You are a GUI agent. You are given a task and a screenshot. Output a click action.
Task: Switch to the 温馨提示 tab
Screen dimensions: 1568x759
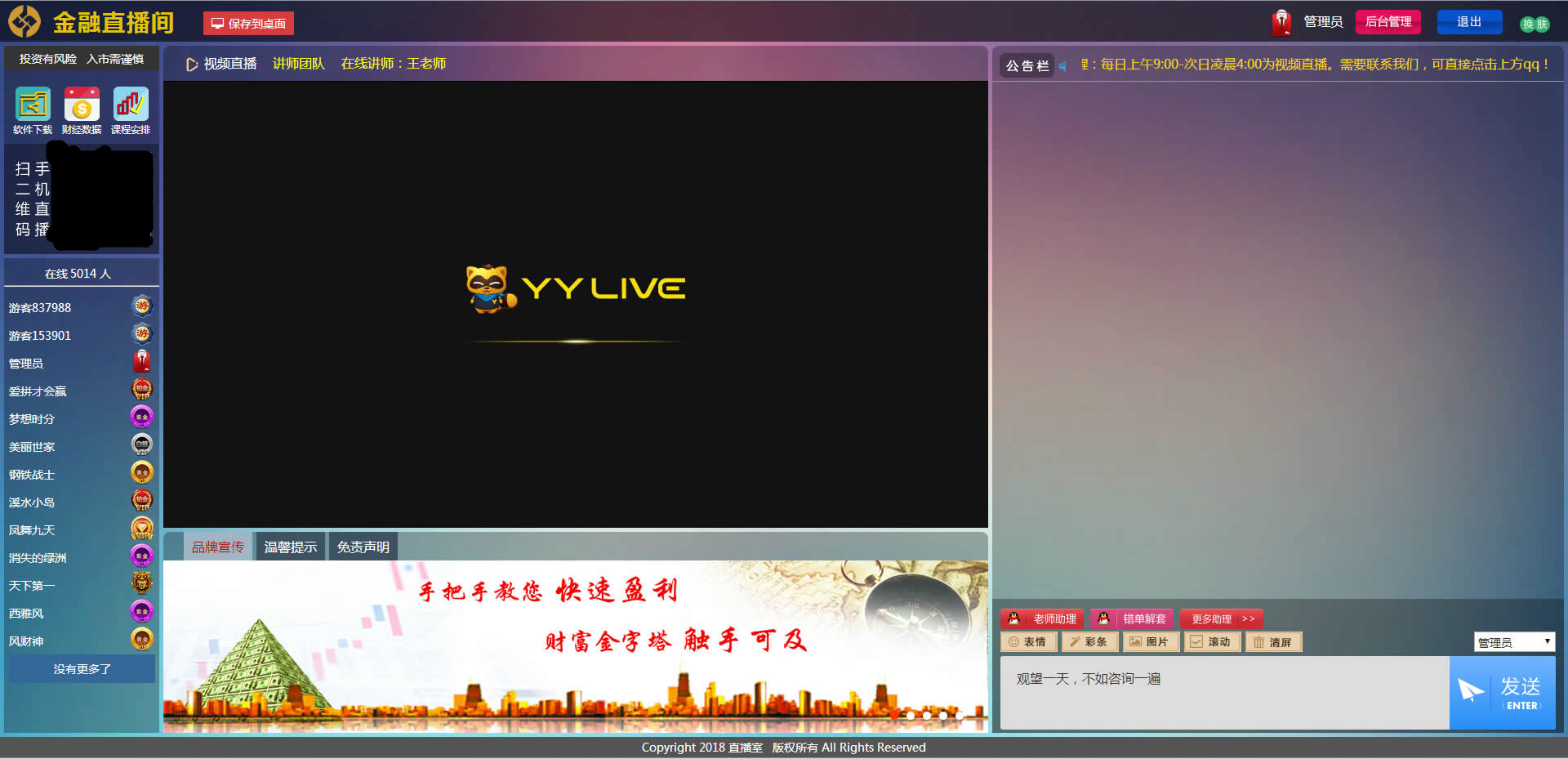tap(291, 547)
